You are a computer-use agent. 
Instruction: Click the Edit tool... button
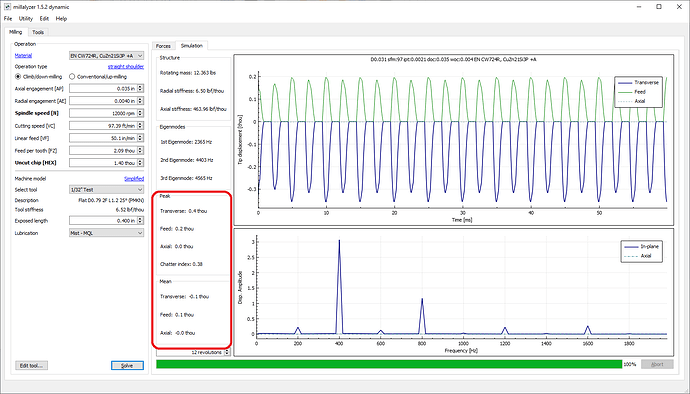click(x=31, y=365)
